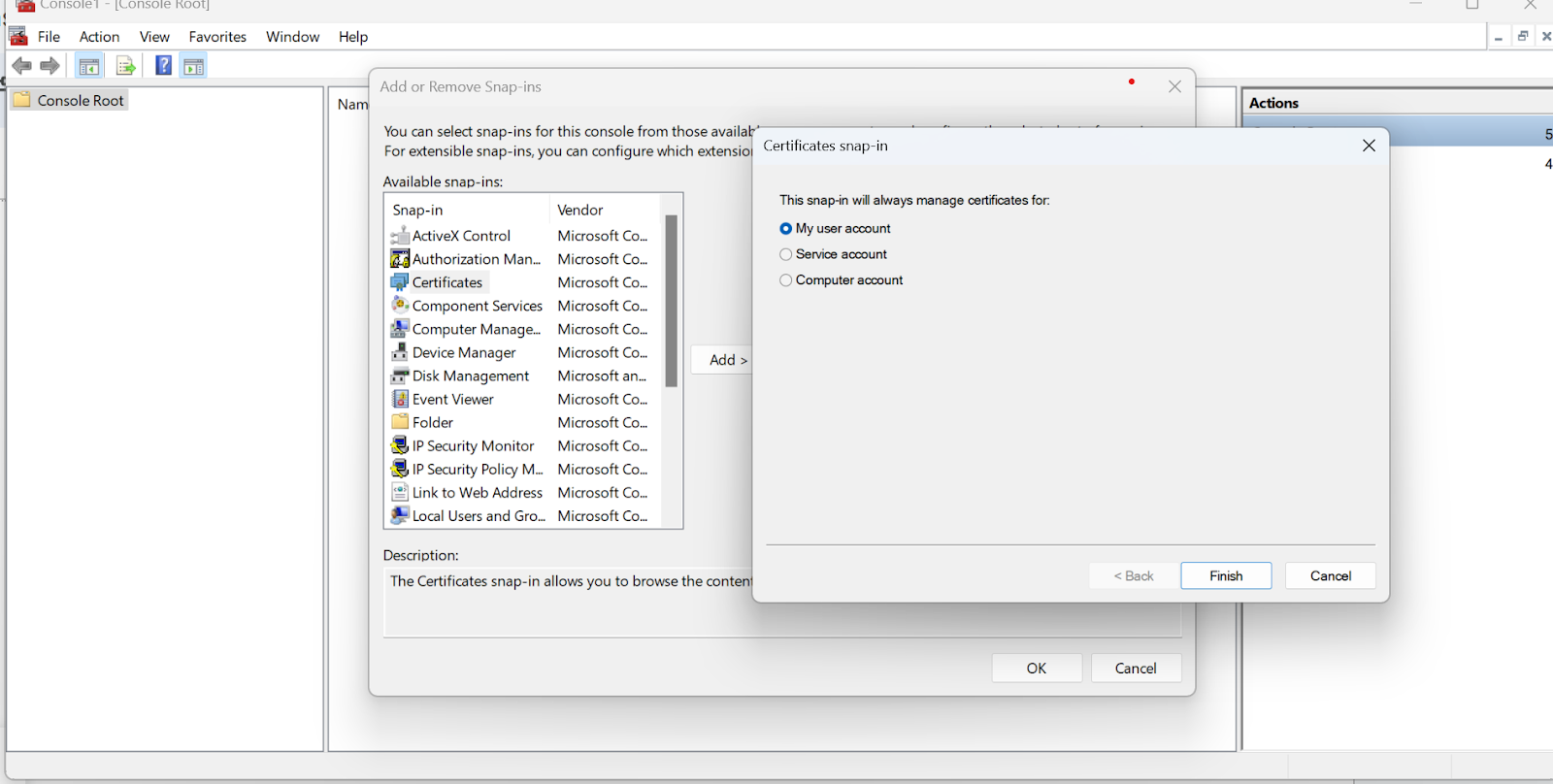Select the Local Users and Groups snap-in icon
The width and height of the screenshot is (1553, 784).
point(400,515)
